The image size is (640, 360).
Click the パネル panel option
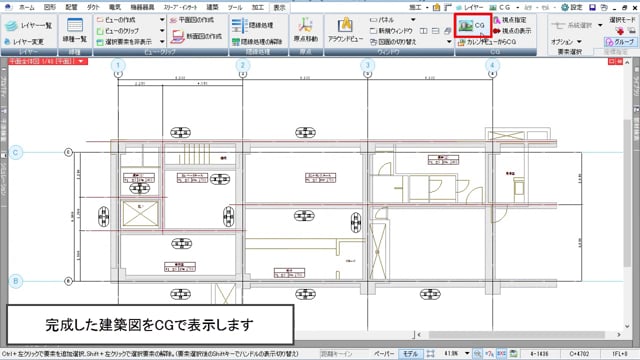tap(382, 20)
